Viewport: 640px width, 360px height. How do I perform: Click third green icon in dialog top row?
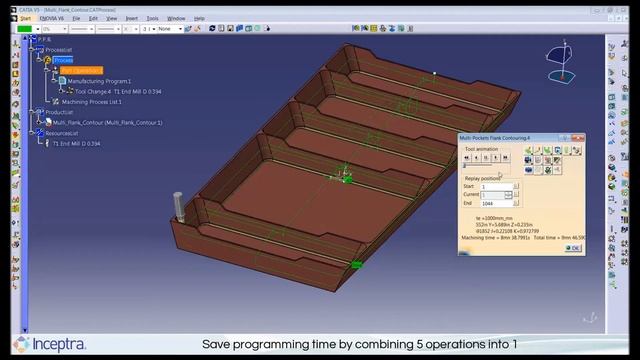click(x=548, y=150)
